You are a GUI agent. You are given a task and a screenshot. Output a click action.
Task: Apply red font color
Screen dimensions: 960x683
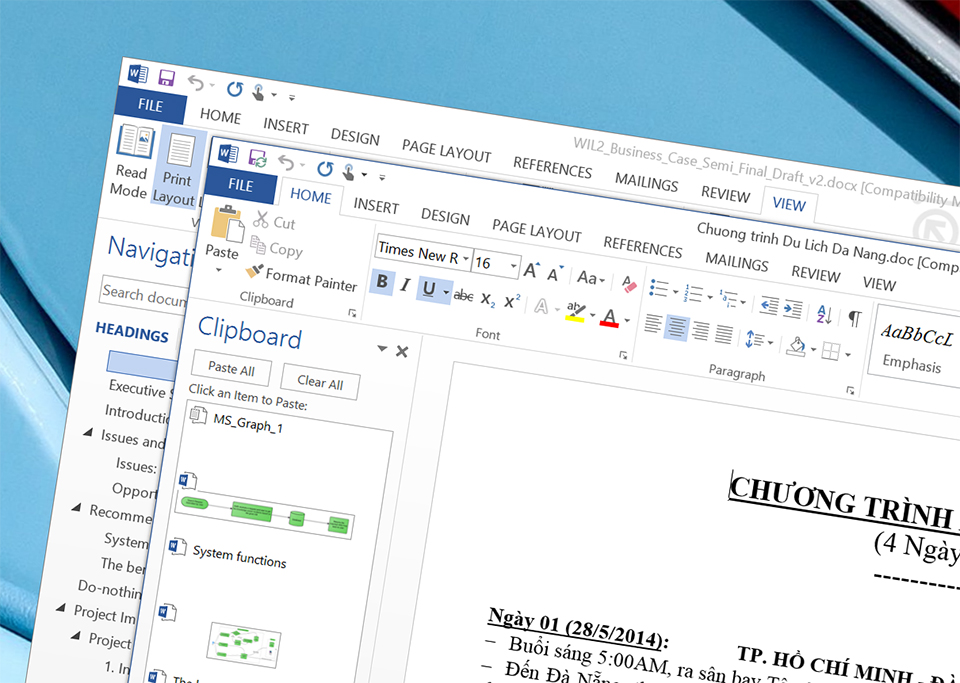pyautogui.click(x=609, y=317)
